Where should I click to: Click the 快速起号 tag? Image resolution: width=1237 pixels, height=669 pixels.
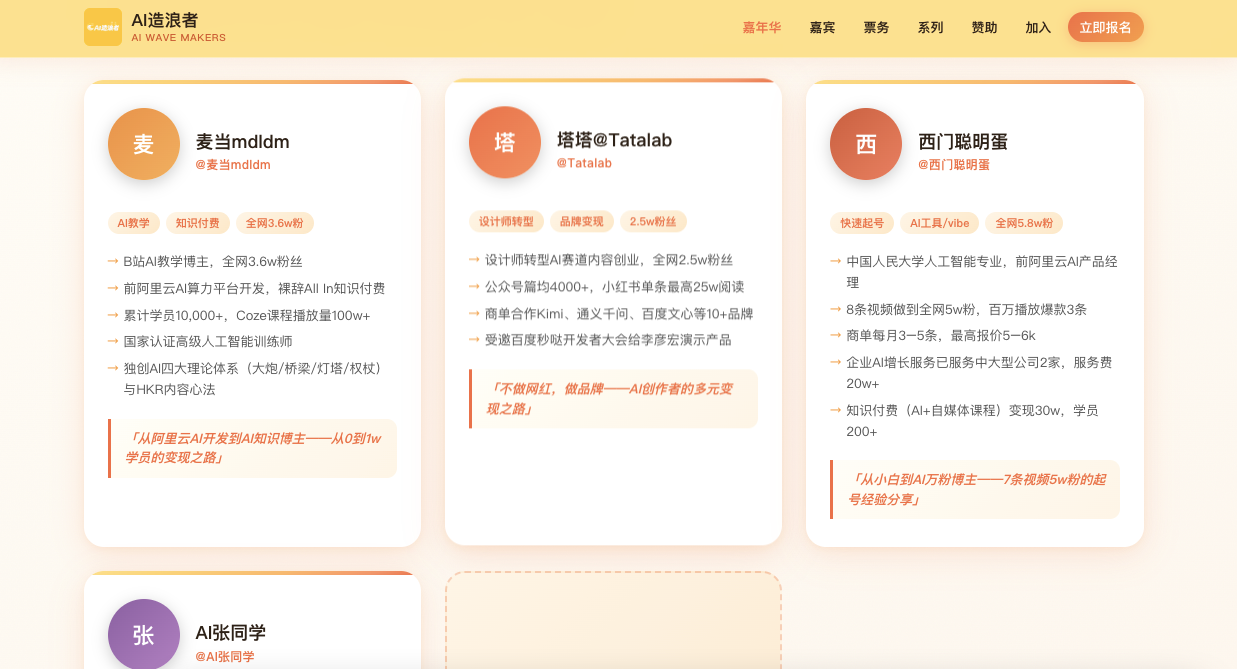point(862,223)
